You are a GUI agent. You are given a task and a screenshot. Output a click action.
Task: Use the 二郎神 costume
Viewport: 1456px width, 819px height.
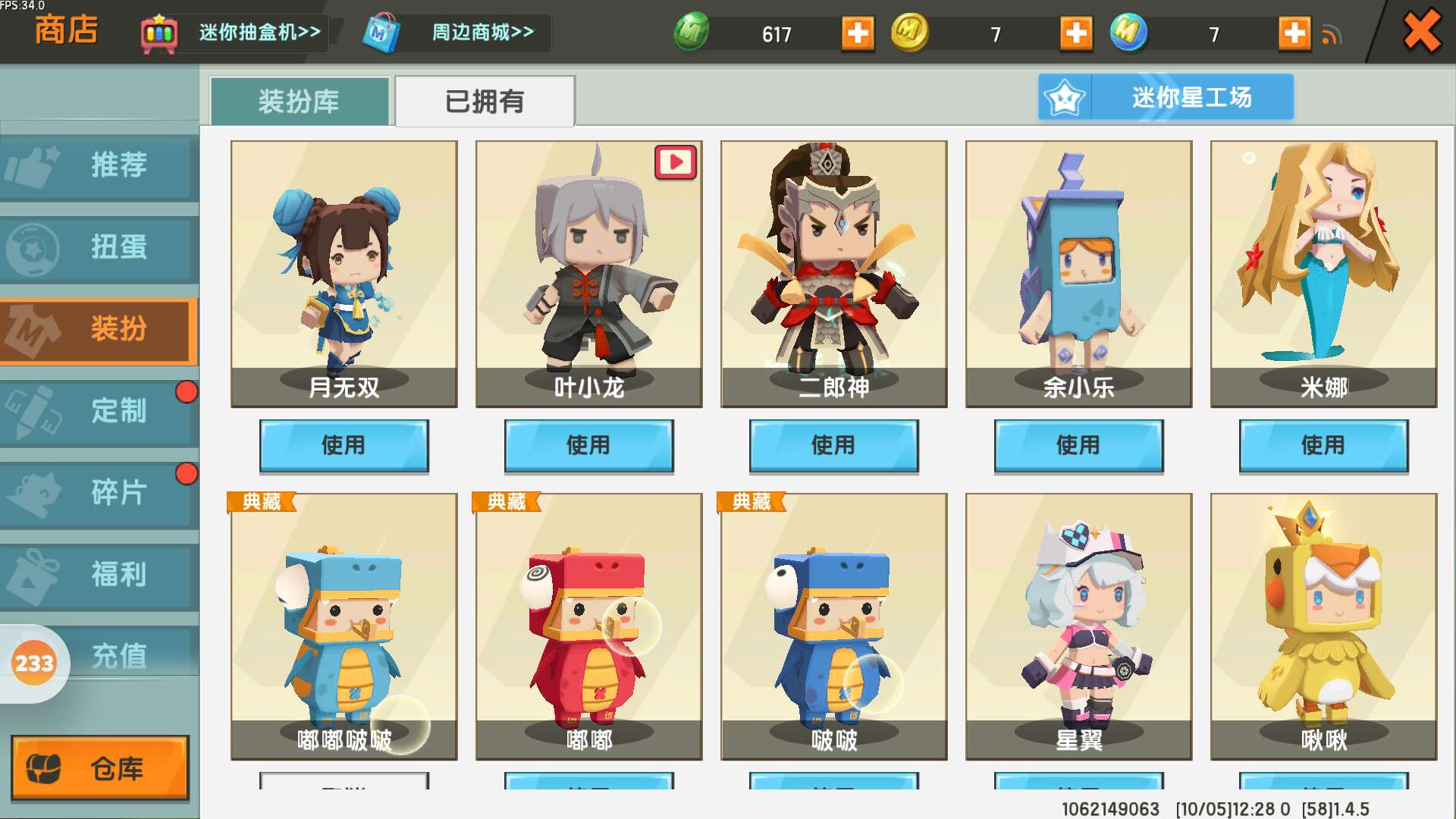pyautogui.click(x=834, y=446)
